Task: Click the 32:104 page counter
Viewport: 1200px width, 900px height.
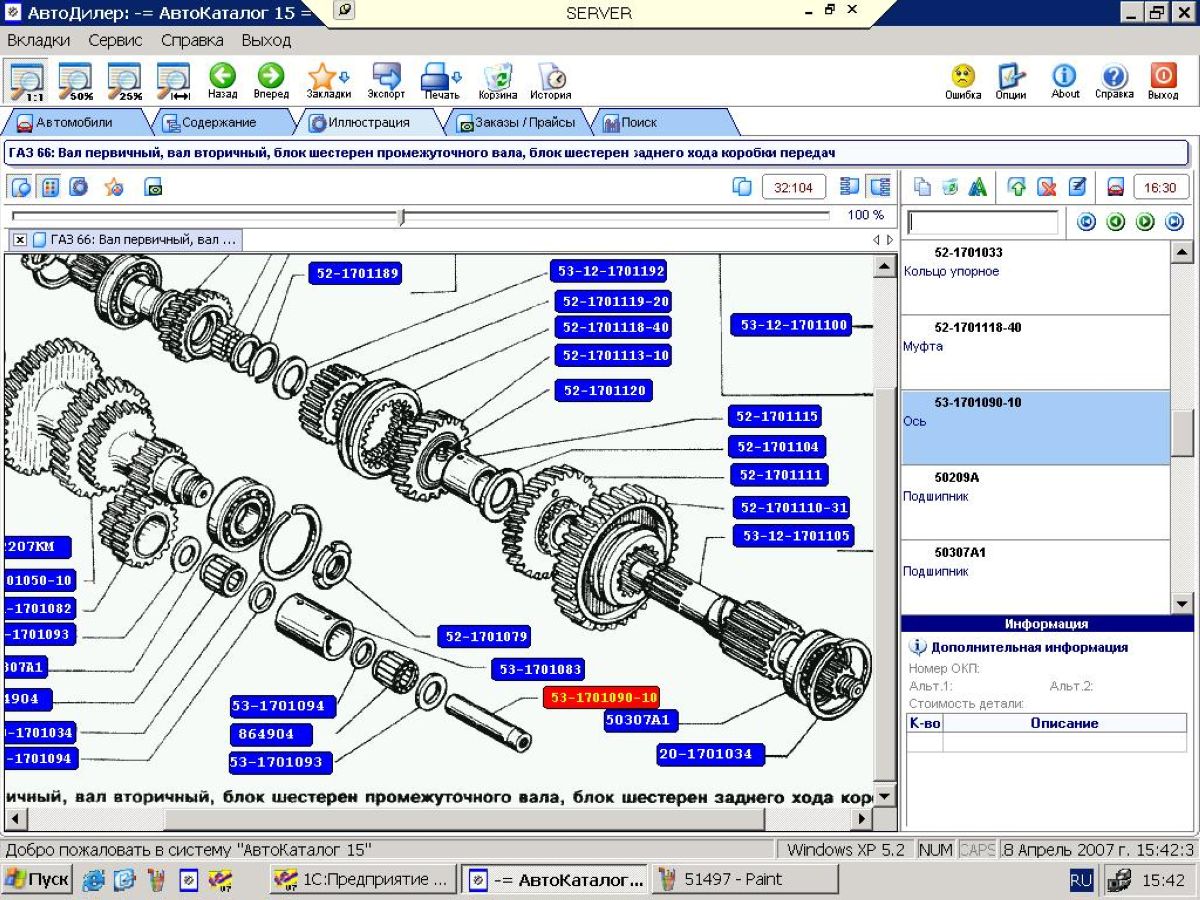Action: click(794, 187)
